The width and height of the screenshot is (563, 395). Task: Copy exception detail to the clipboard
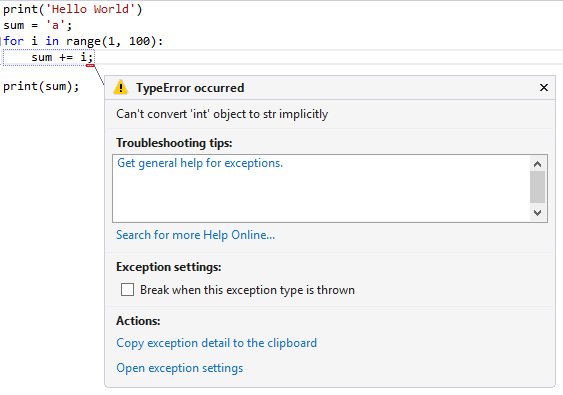[x=217, y=343]
